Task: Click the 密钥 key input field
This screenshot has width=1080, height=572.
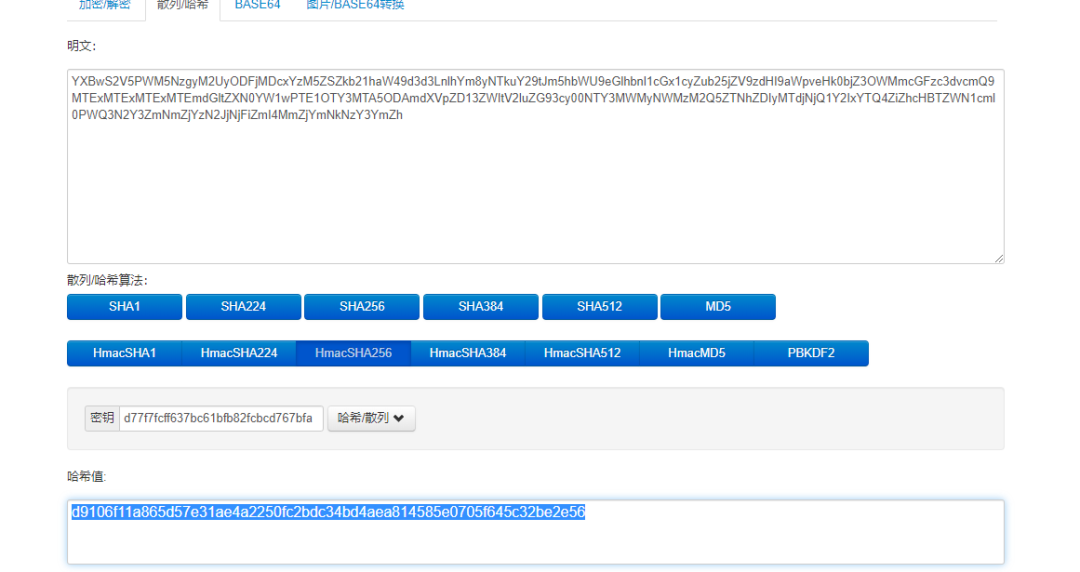Action: (x=221, y=418)
